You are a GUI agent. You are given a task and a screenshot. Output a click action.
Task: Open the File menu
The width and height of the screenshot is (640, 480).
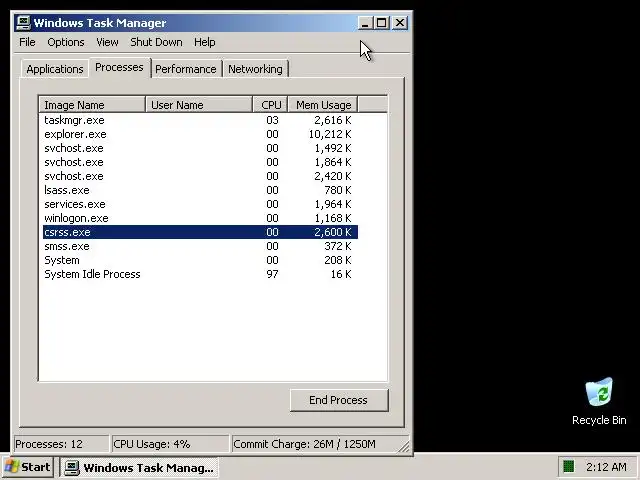click(27, 42)
